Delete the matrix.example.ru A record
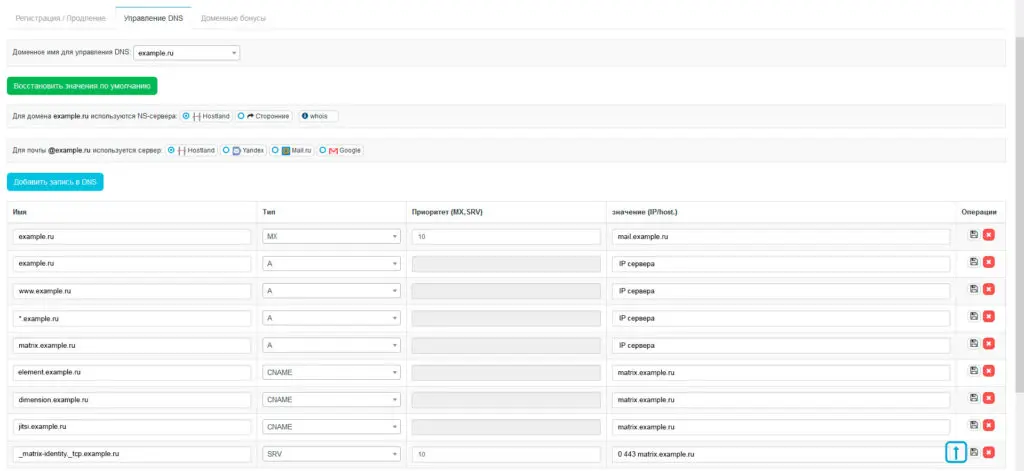Screen dimensions: 1024x471 [x=989, y=344]
